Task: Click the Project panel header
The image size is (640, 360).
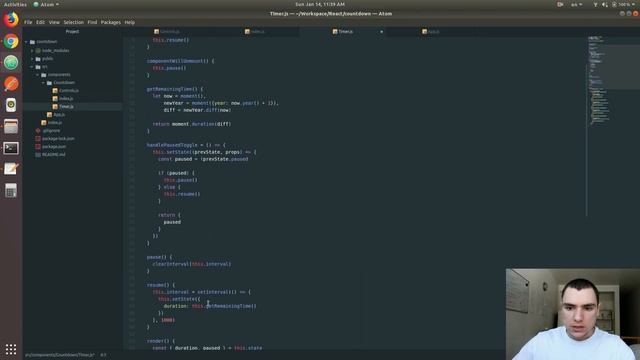Action: pos(72,31)
